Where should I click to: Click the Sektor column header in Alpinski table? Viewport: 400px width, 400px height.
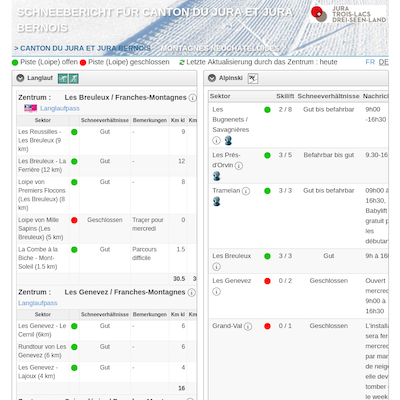pos(220,96)
